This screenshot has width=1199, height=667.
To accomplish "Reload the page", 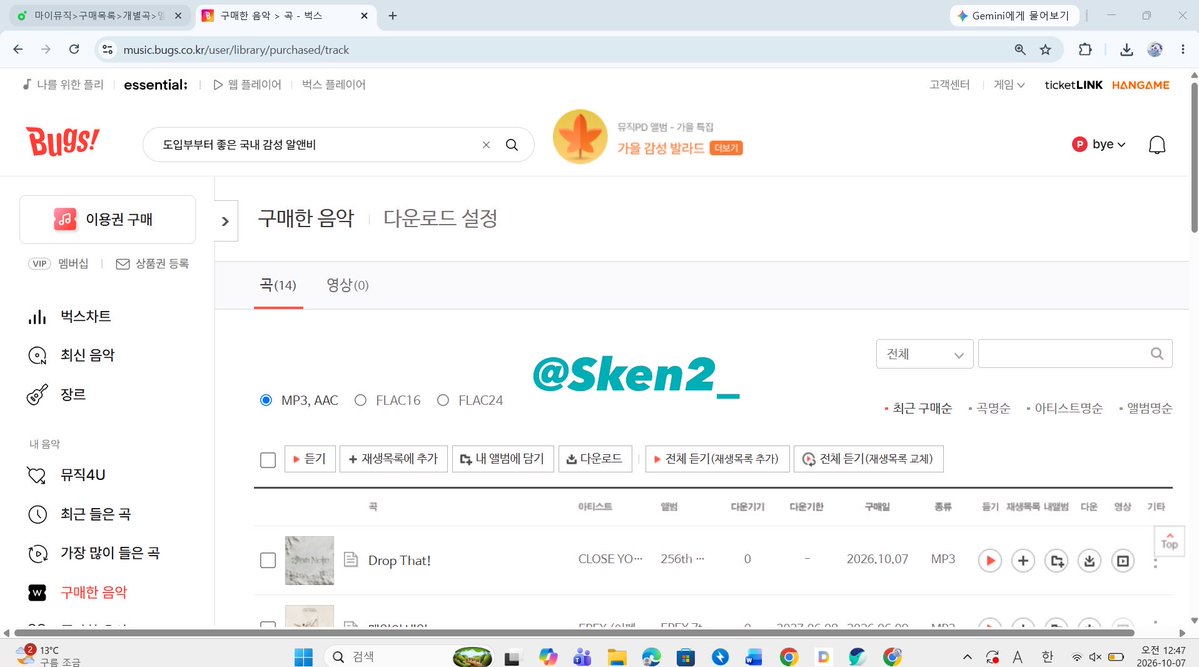I will tap(74, 49).
